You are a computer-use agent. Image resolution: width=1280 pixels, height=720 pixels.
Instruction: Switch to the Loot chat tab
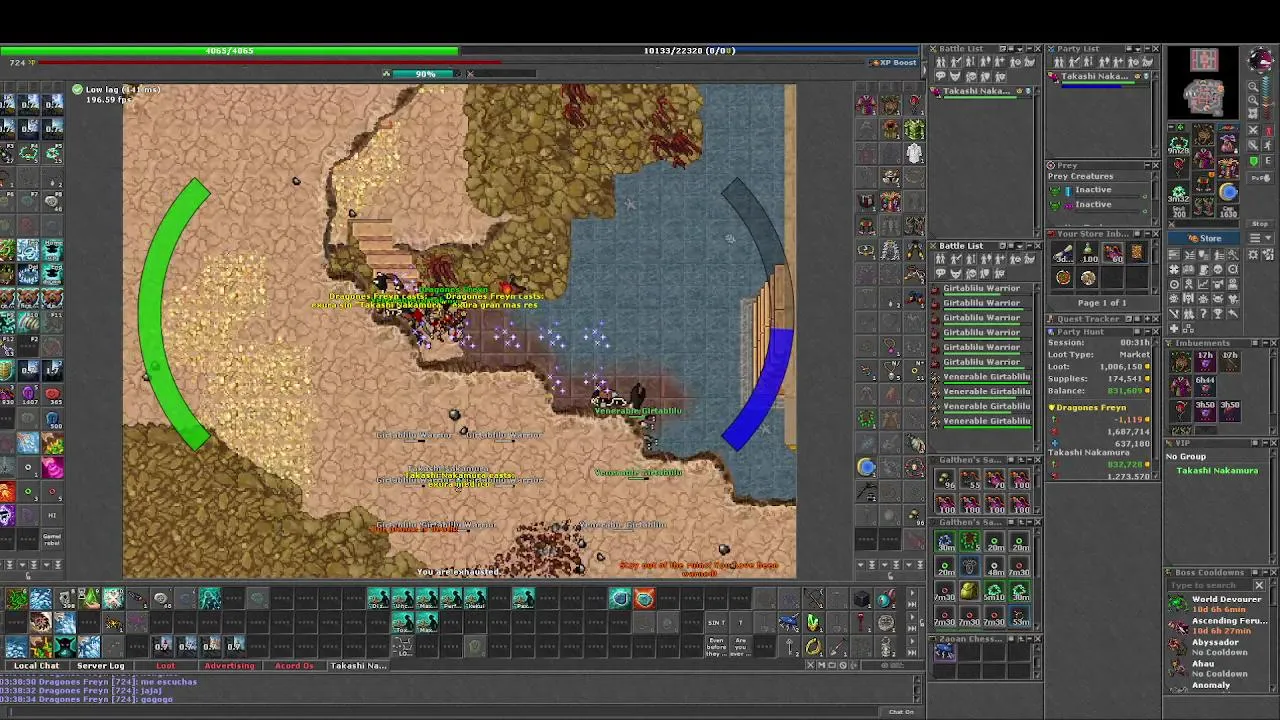click(x=165, y=665)
